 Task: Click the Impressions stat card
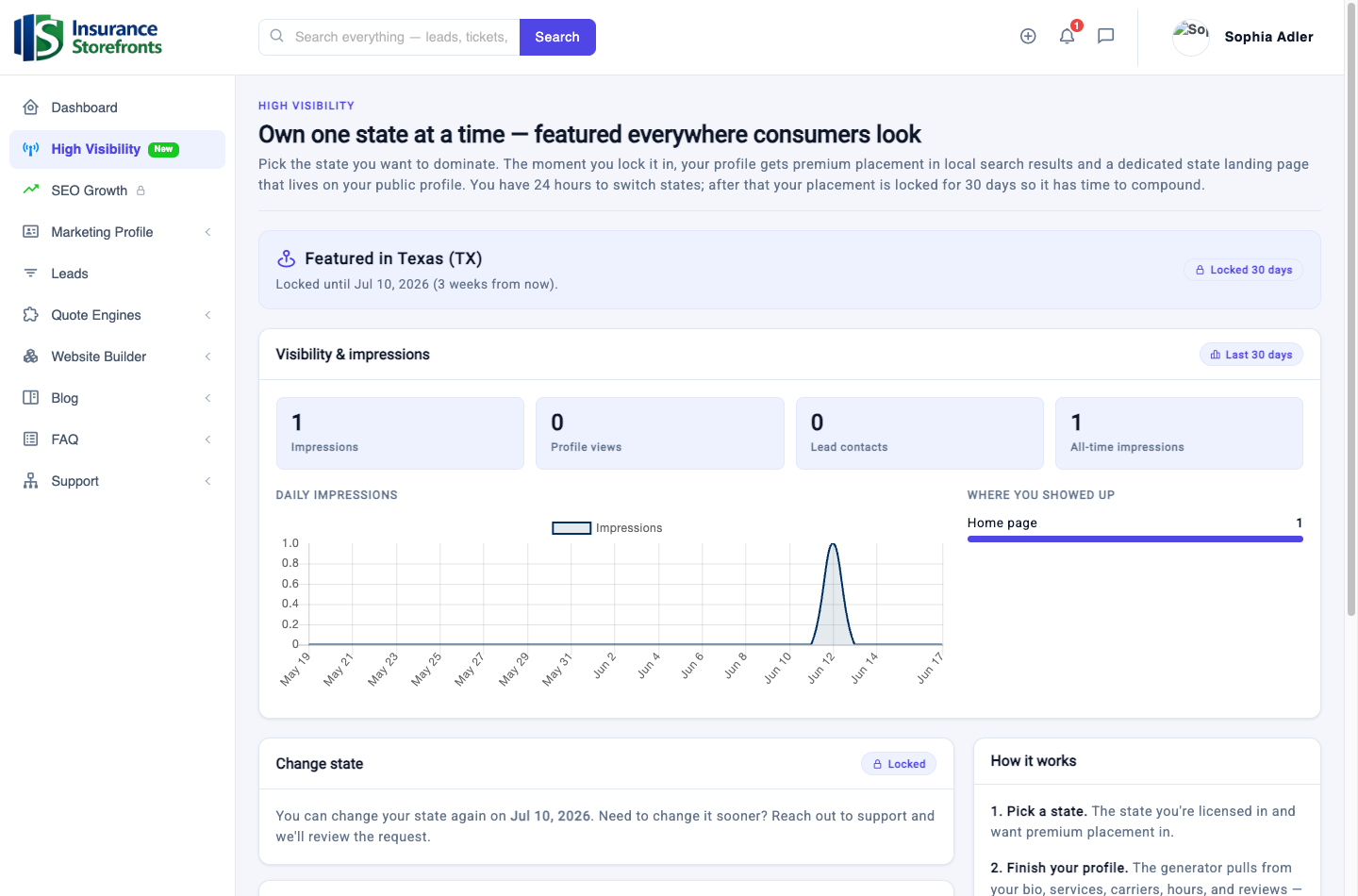point(400,433)
